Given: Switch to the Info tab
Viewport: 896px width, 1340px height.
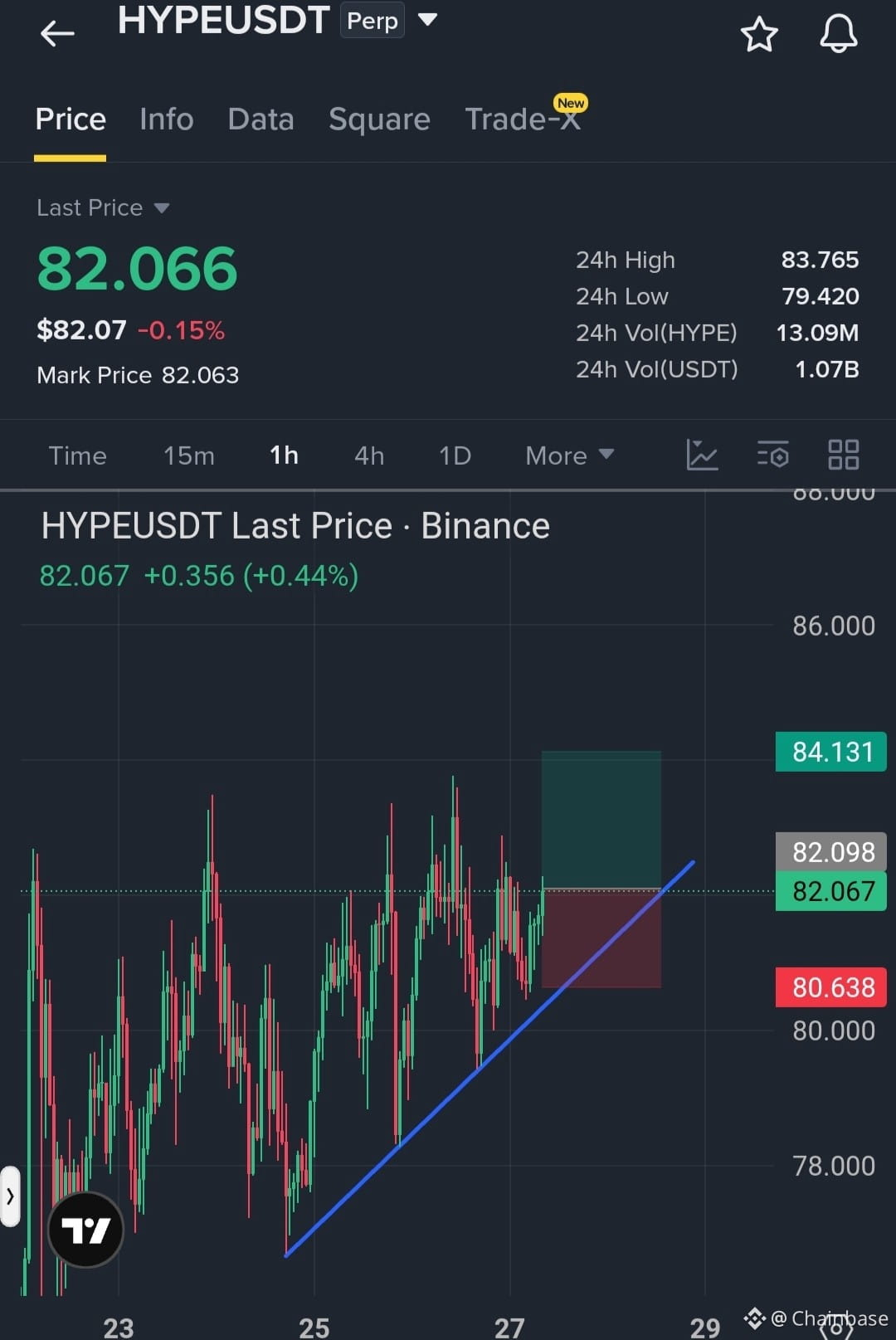Looking at the screenshot, I should tap(166, 119).
